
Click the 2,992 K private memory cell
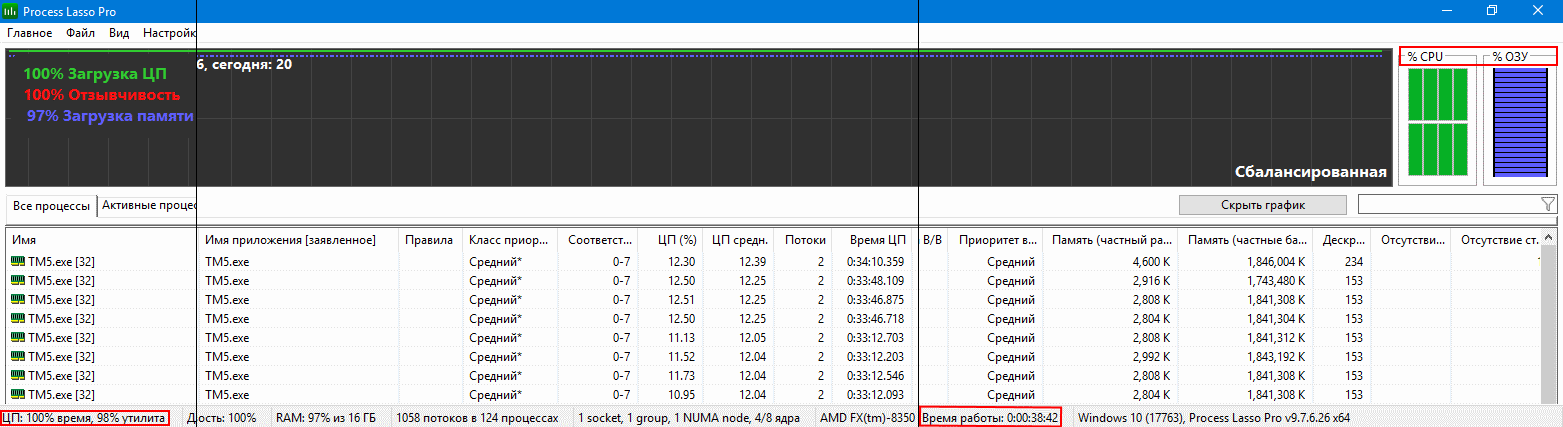point(1110,357)
